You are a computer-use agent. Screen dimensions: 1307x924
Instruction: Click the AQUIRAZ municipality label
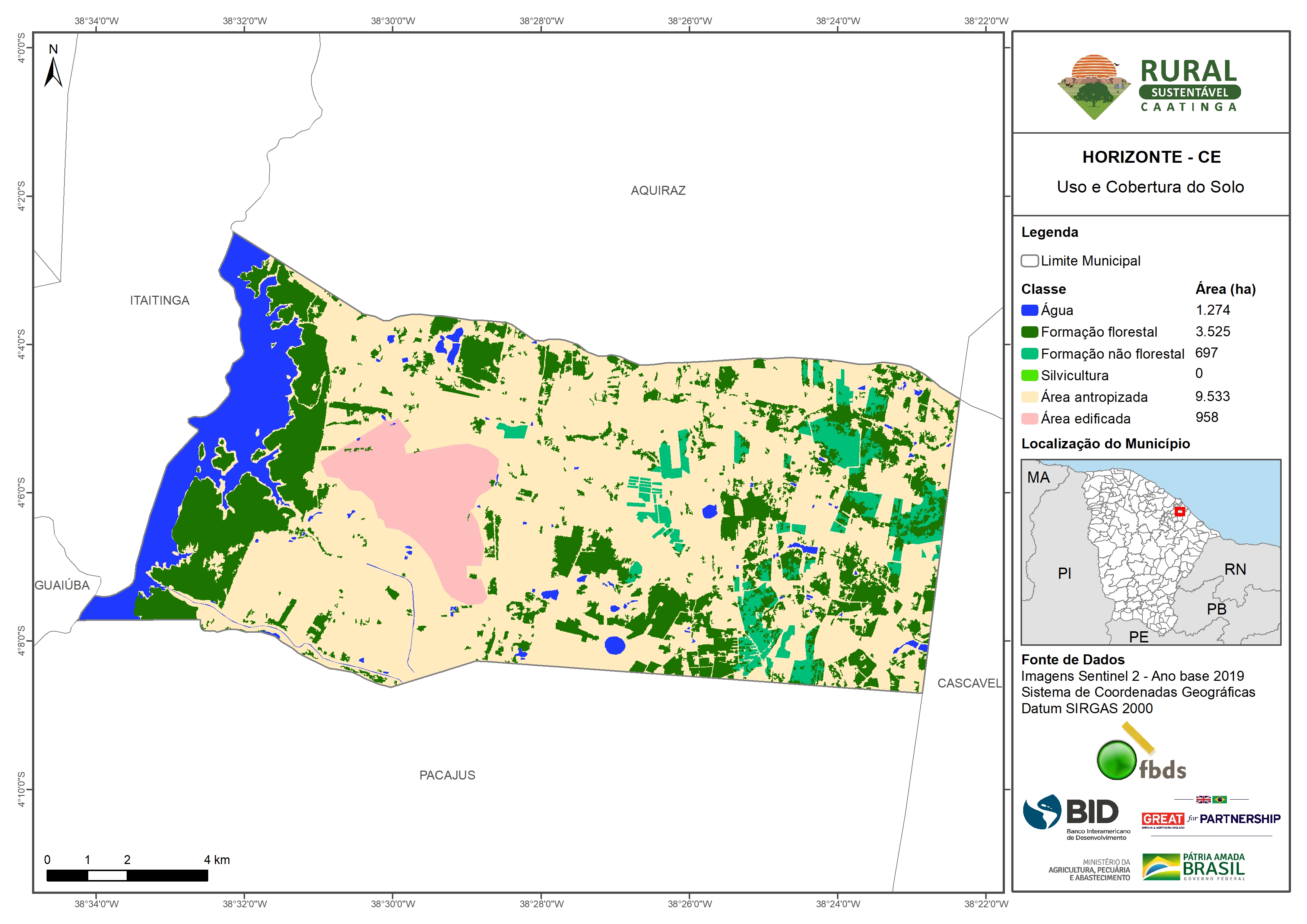point(657,191)
